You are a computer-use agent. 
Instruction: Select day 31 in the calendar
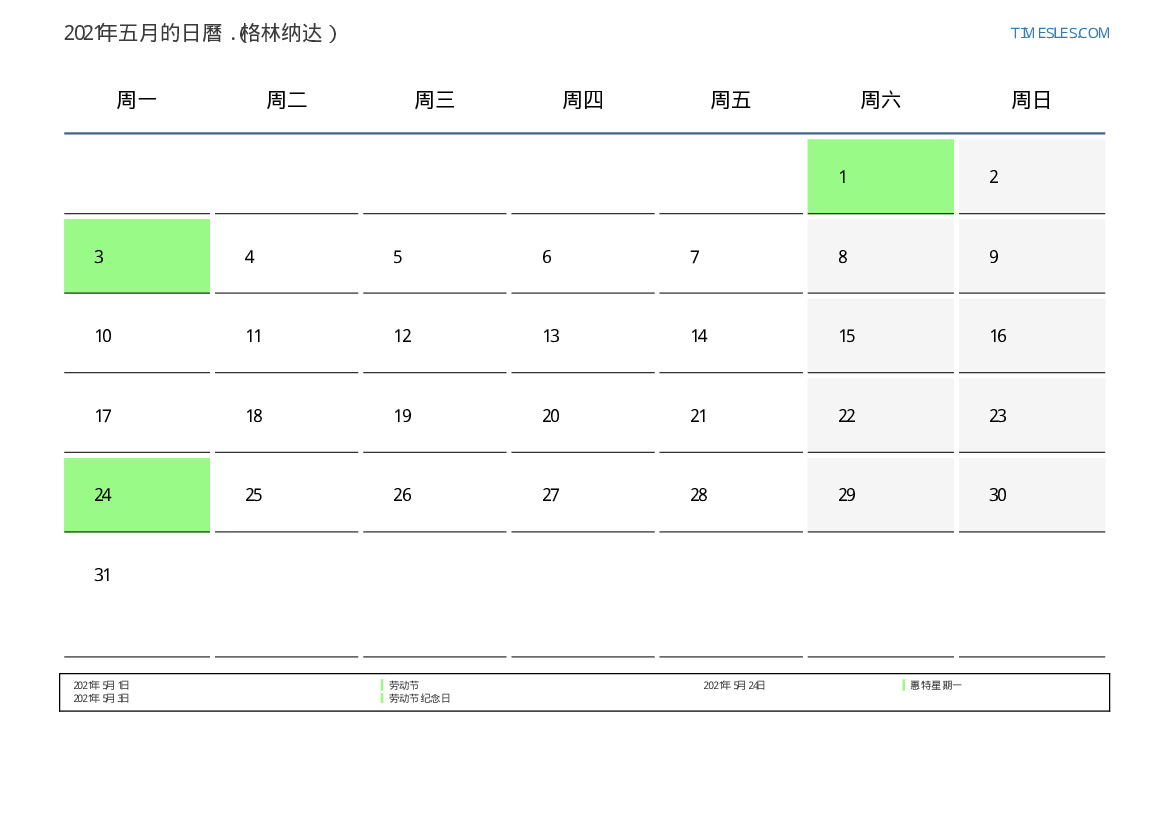pyautogui.click(x=136, y=597)
